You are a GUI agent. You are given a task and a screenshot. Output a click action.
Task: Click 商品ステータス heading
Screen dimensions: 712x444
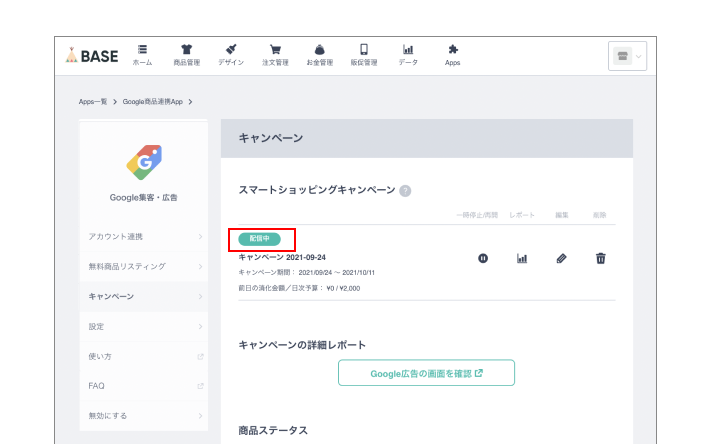click(x=273, y=430)
